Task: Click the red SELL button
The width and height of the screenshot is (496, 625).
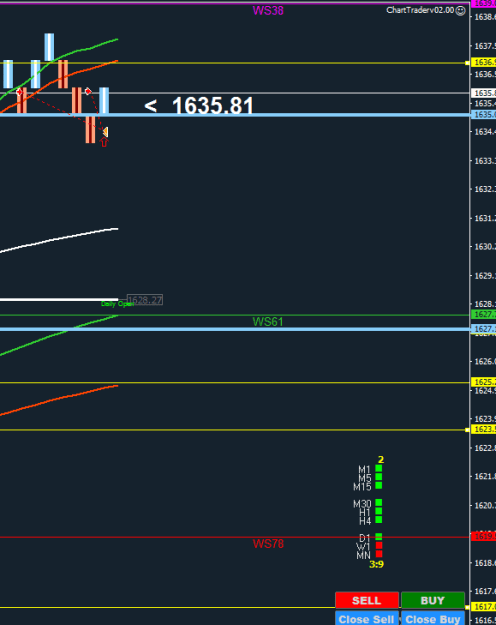Action: coord(367,600)
